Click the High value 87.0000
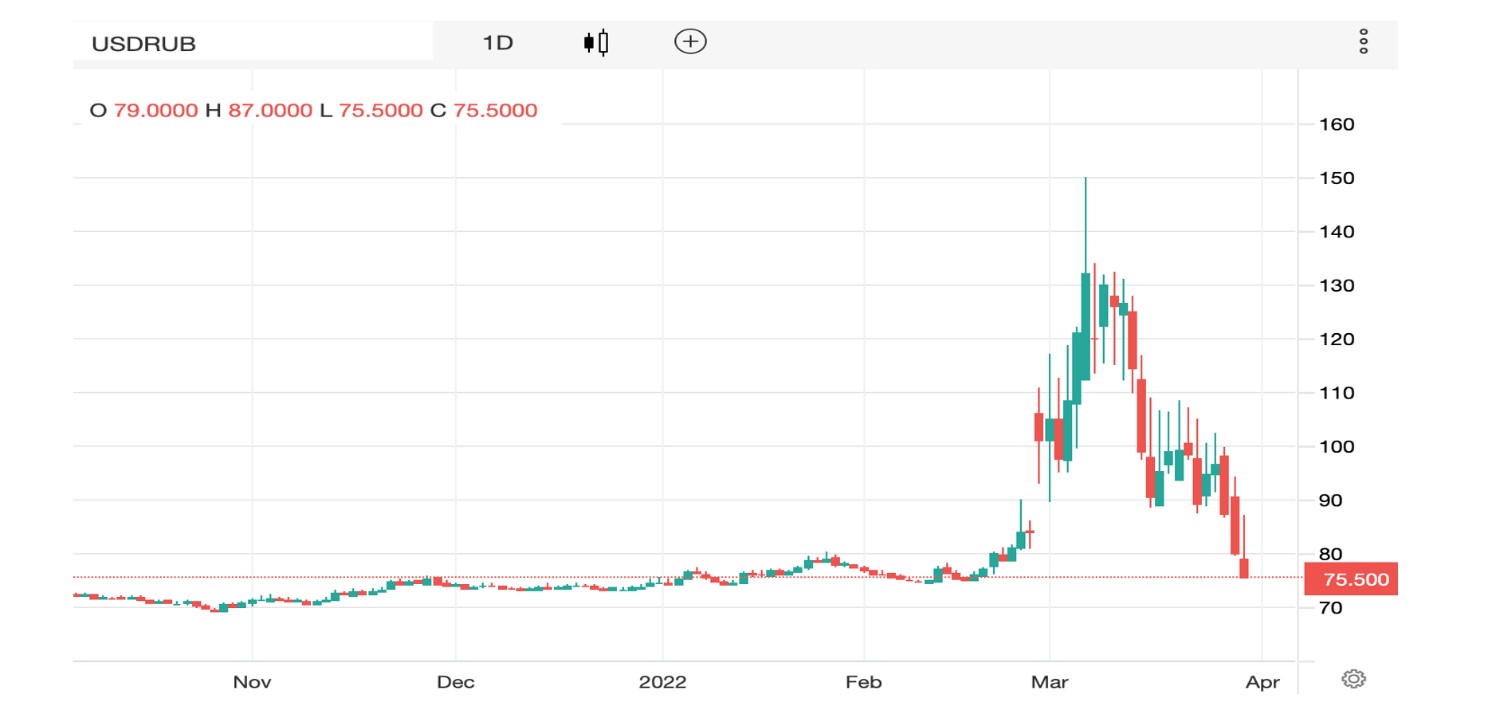The width and height of the screenshot is (1492, 714). tap(269, 111)
